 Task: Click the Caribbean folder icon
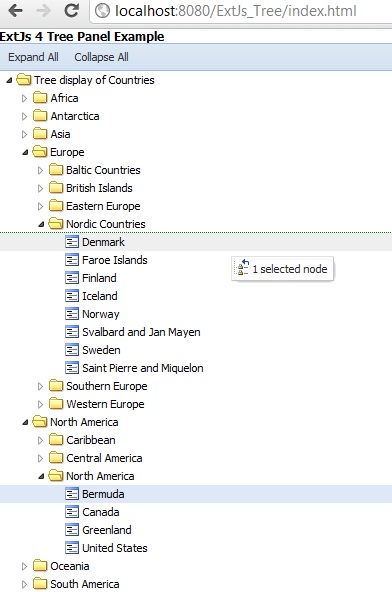[x=56, y=440]
